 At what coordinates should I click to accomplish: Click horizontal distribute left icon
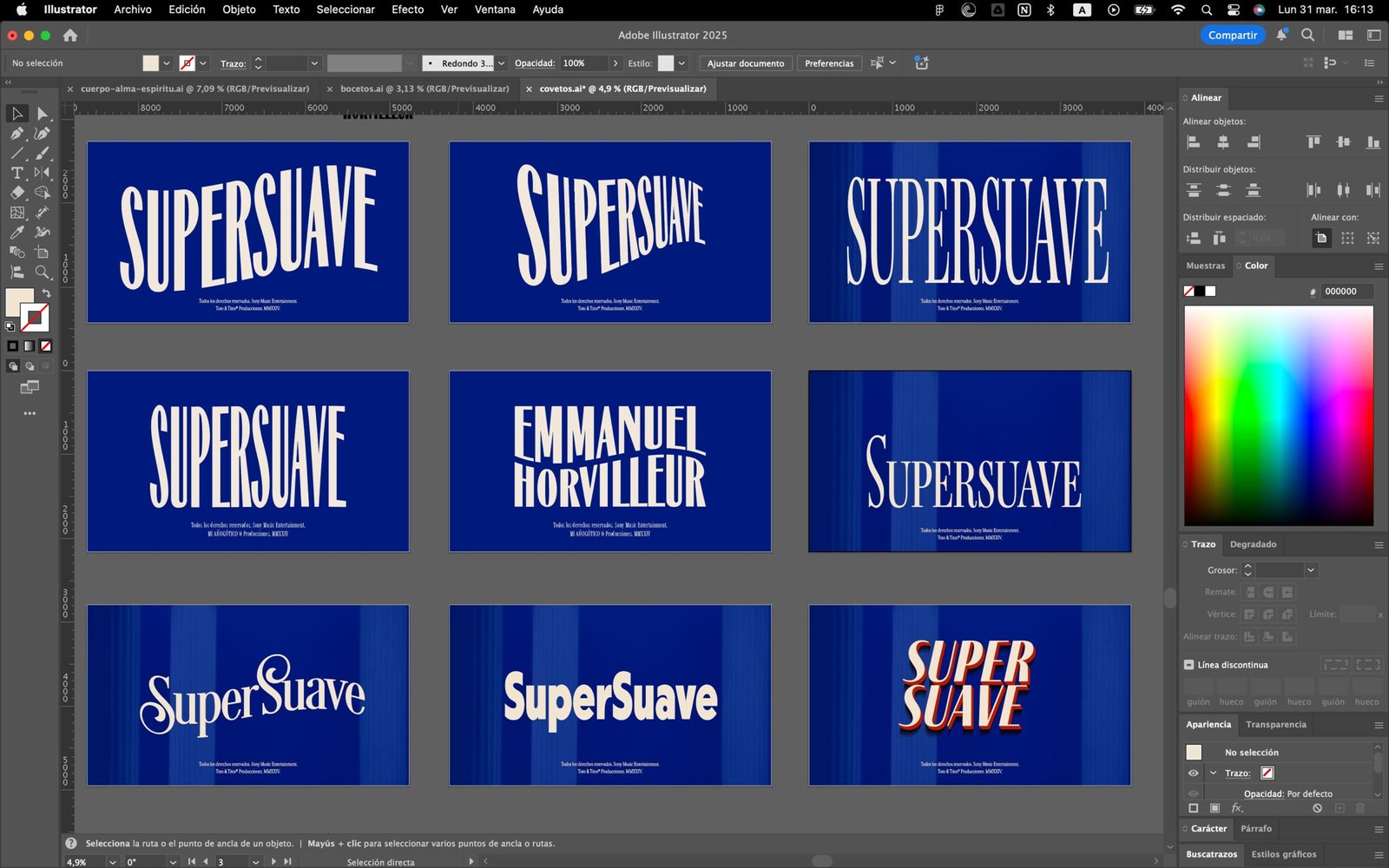point(1313,190)
